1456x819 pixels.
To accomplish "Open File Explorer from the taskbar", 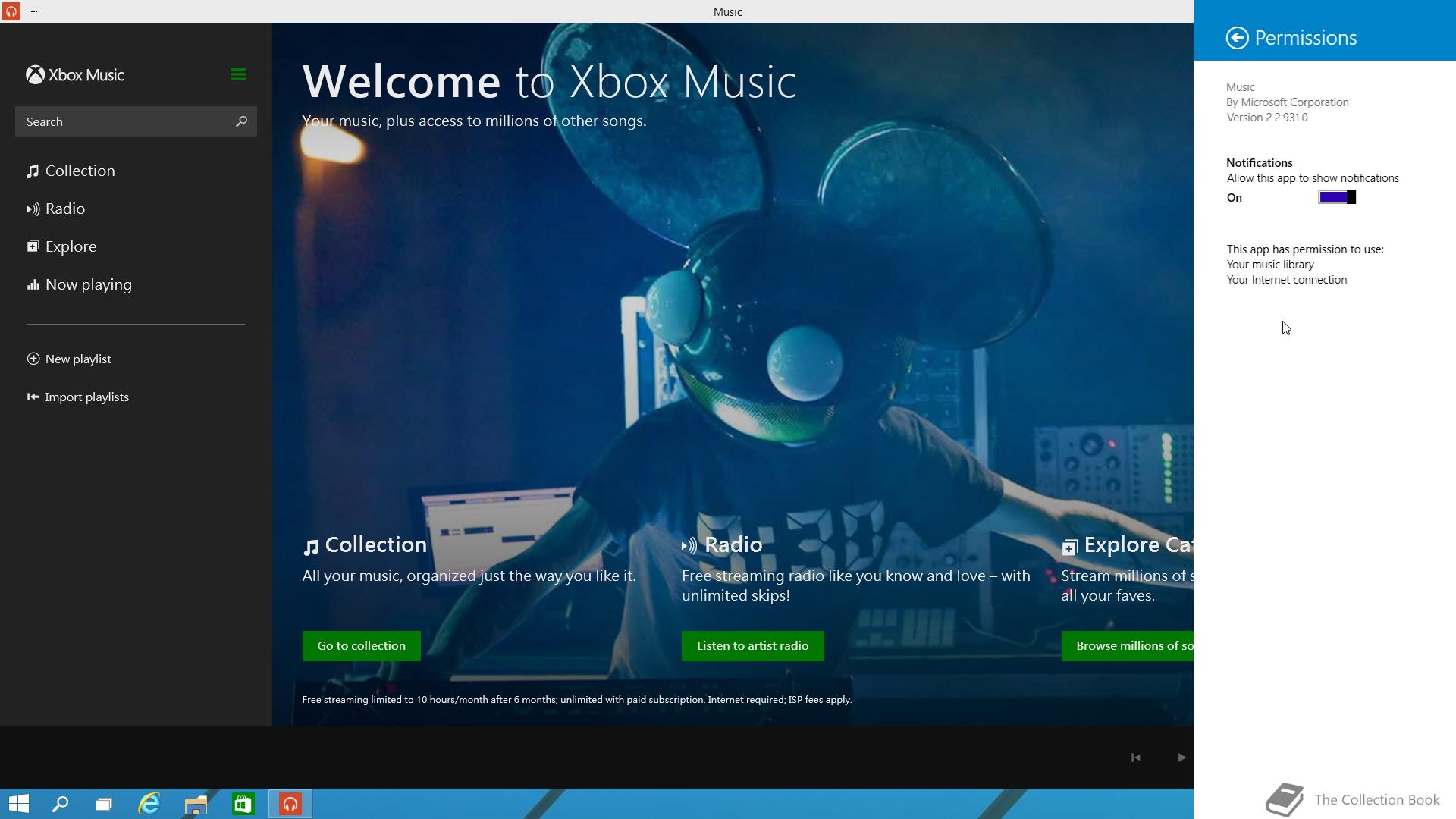I will (196, 804).
